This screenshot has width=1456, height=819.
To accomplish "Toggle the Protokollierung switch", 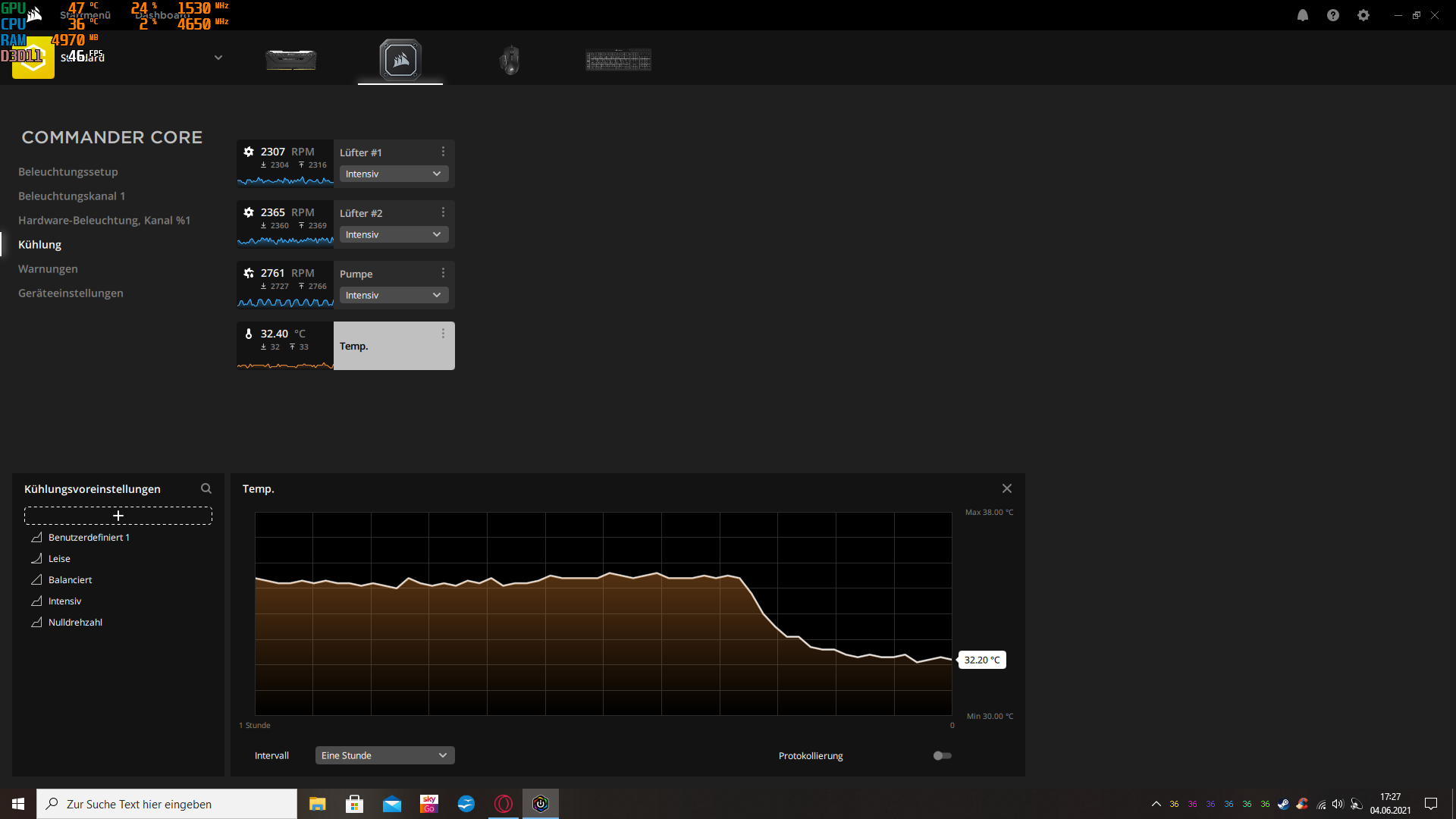I will (x=942, y=755).
